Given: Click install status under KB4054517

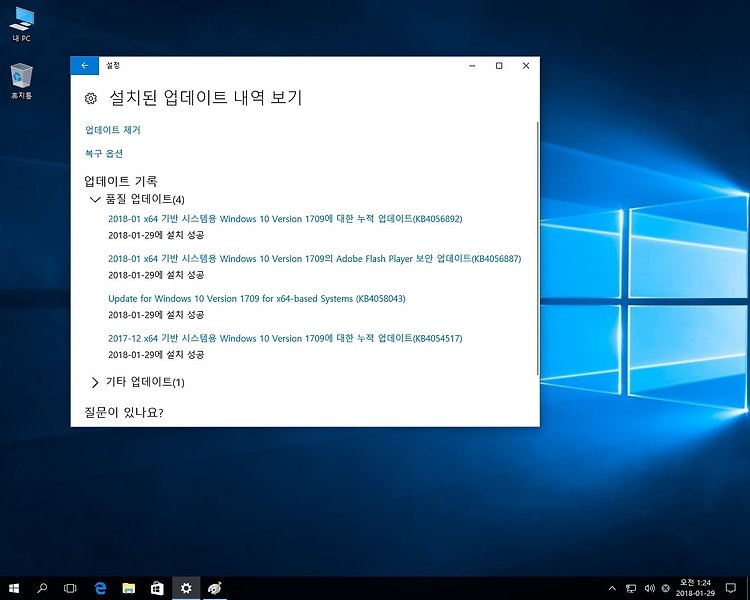Looking at the screenshot, I should (156, 355).
